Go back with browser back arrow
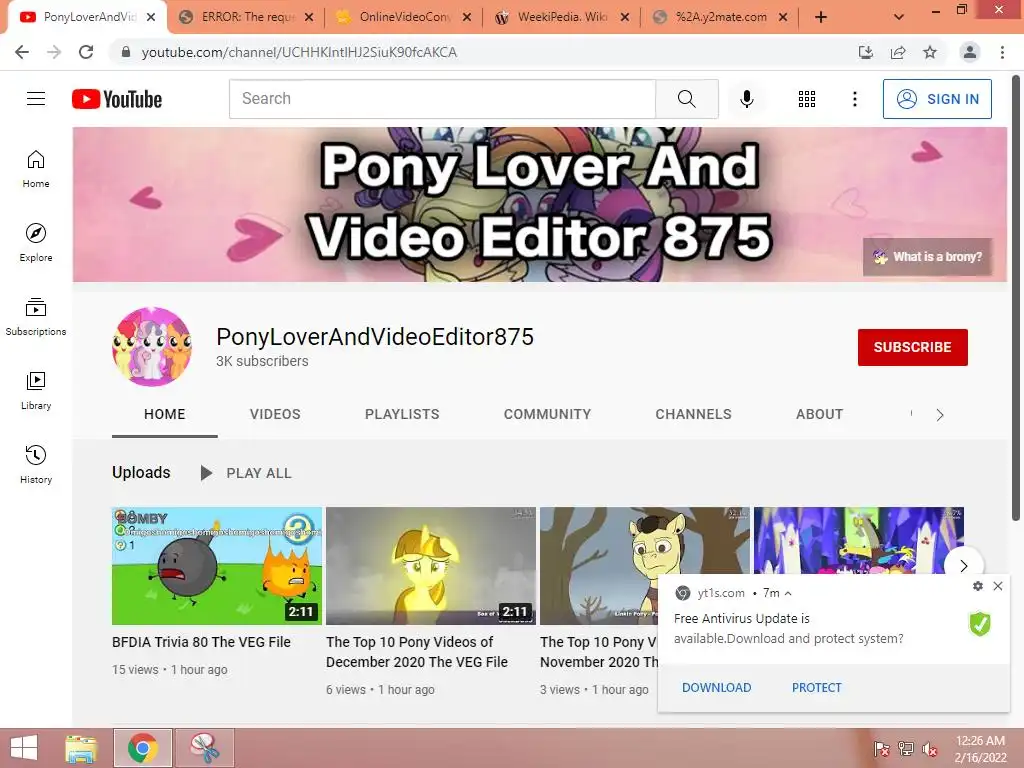Viewport: 1024px width, 768px height. [x=22, y=52]
